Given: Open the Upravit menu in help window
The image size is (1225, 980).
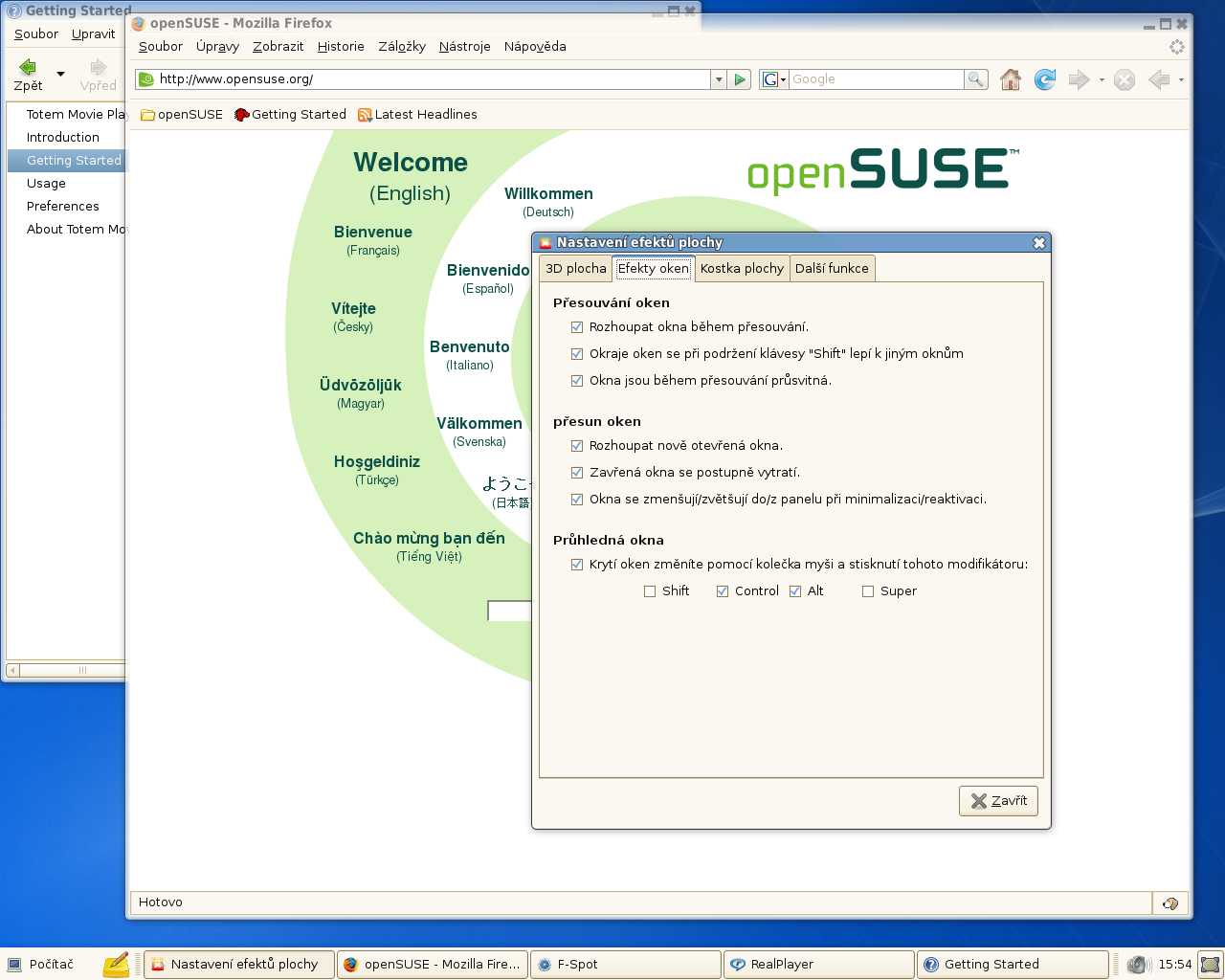Looking at the screenshot, I should (x=94, y=33).
